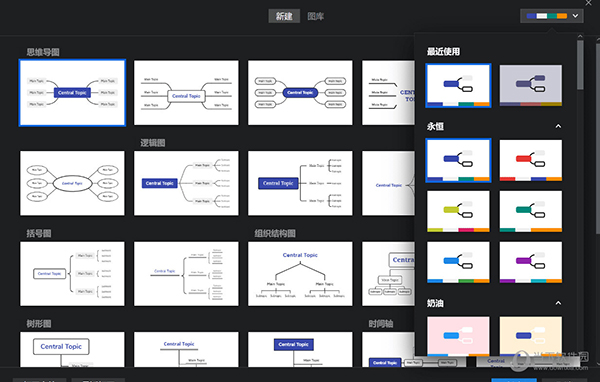Select the partly hidden 逻辑图 template at right
The width and height of the screenshot is (600, 382).
(x=388, y=183)
